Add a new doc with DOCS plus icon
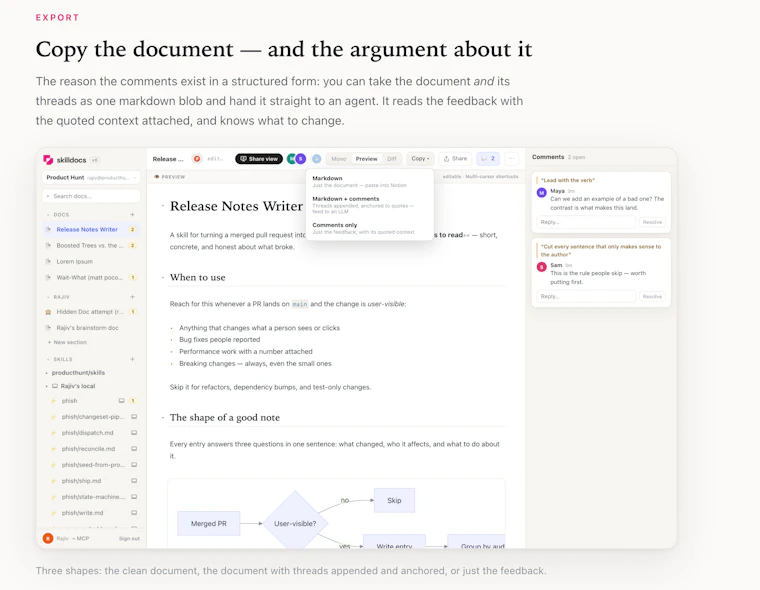 tap(132, 214)
